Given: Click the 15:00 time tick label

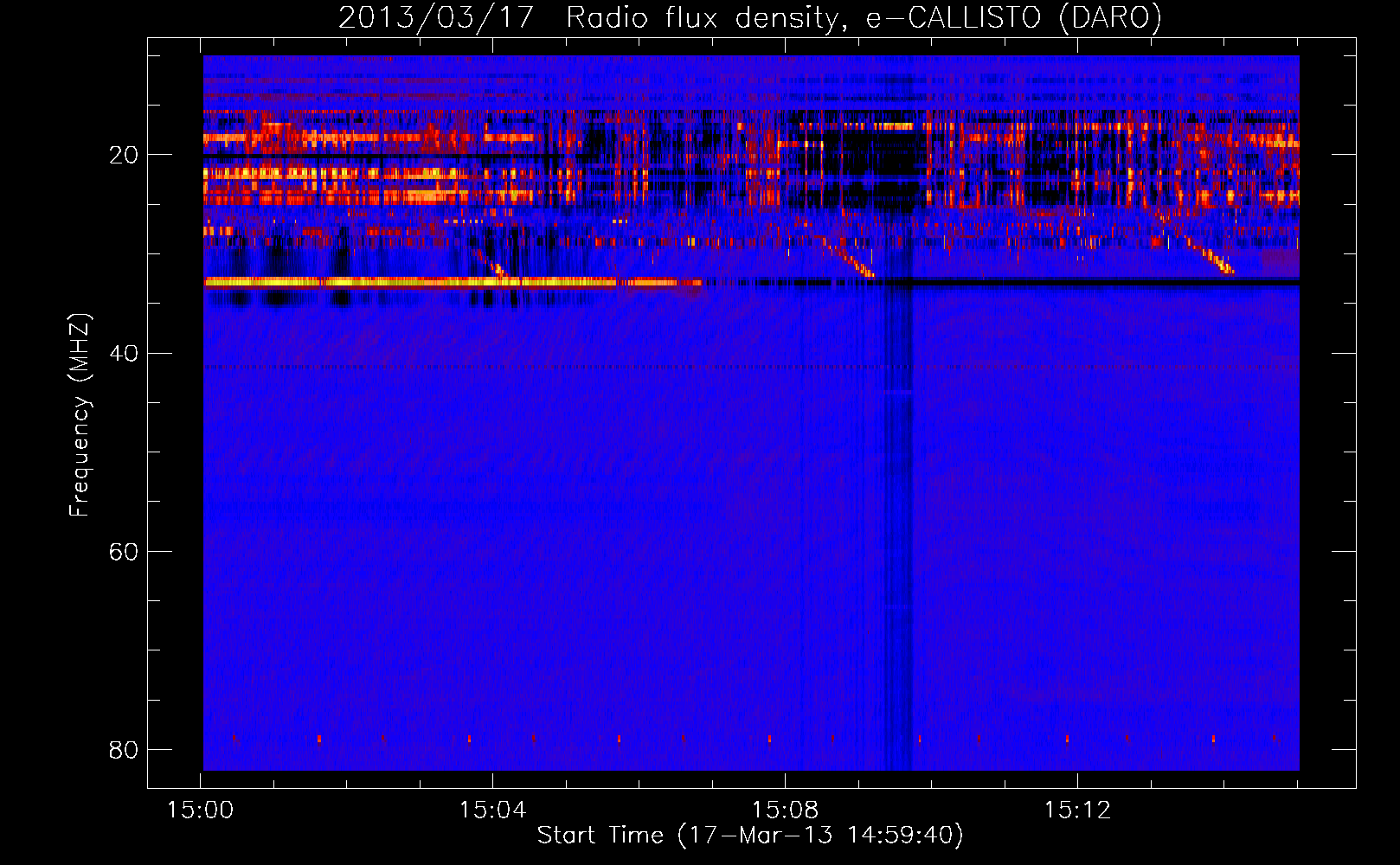Looking at the screenshot, I should click(x=201, y=811).
